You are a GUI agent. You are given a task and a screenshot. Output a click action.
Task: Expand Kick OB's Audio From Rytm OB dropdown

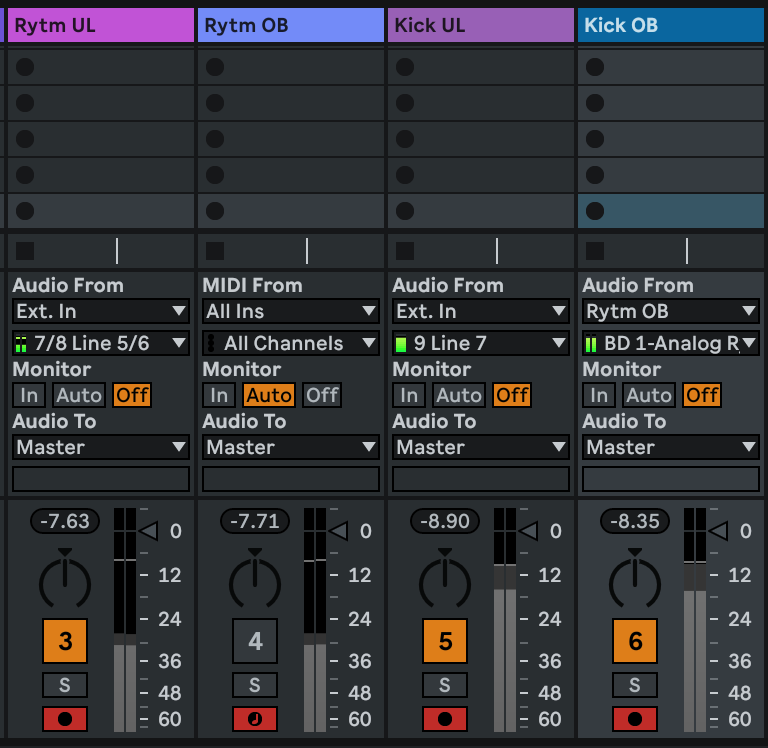tap(671, 311)
